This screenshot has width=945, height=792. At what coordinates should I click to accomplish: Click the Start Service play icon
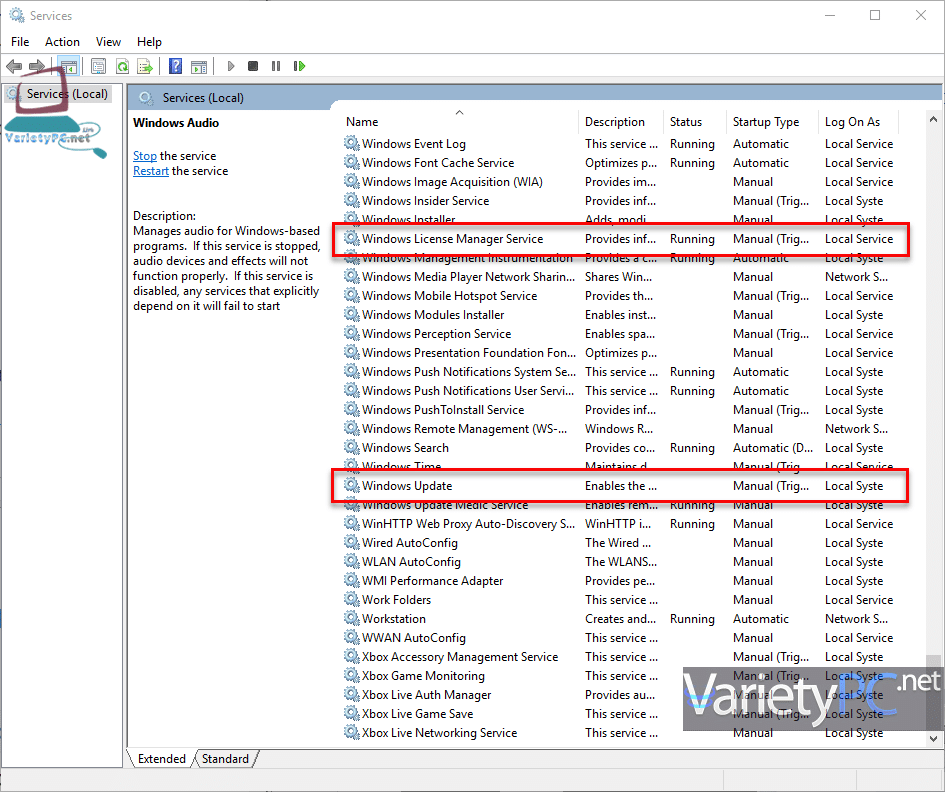230,66
